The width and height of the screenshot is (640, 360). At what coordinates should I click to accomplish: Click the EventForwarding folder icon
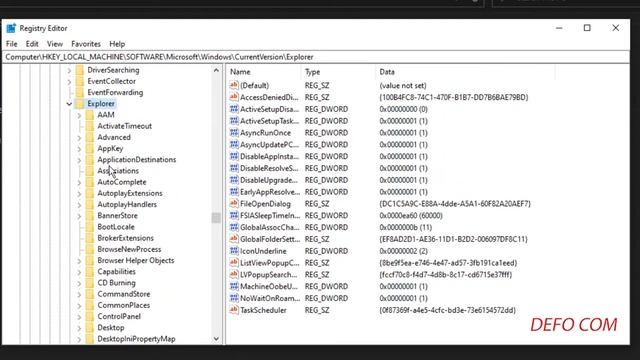80,93
